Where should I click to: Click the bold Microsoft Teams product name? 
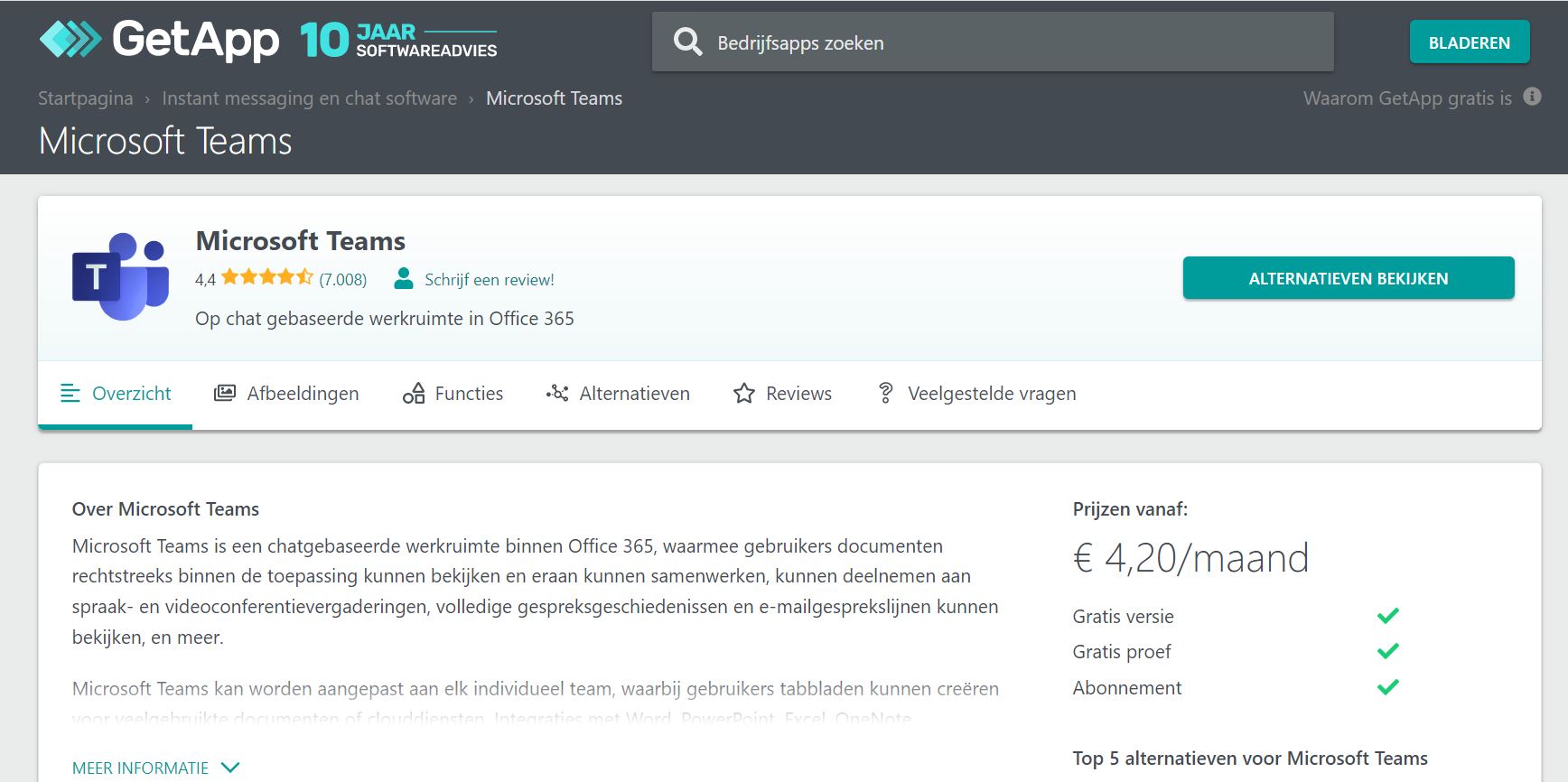pos(301,241)
